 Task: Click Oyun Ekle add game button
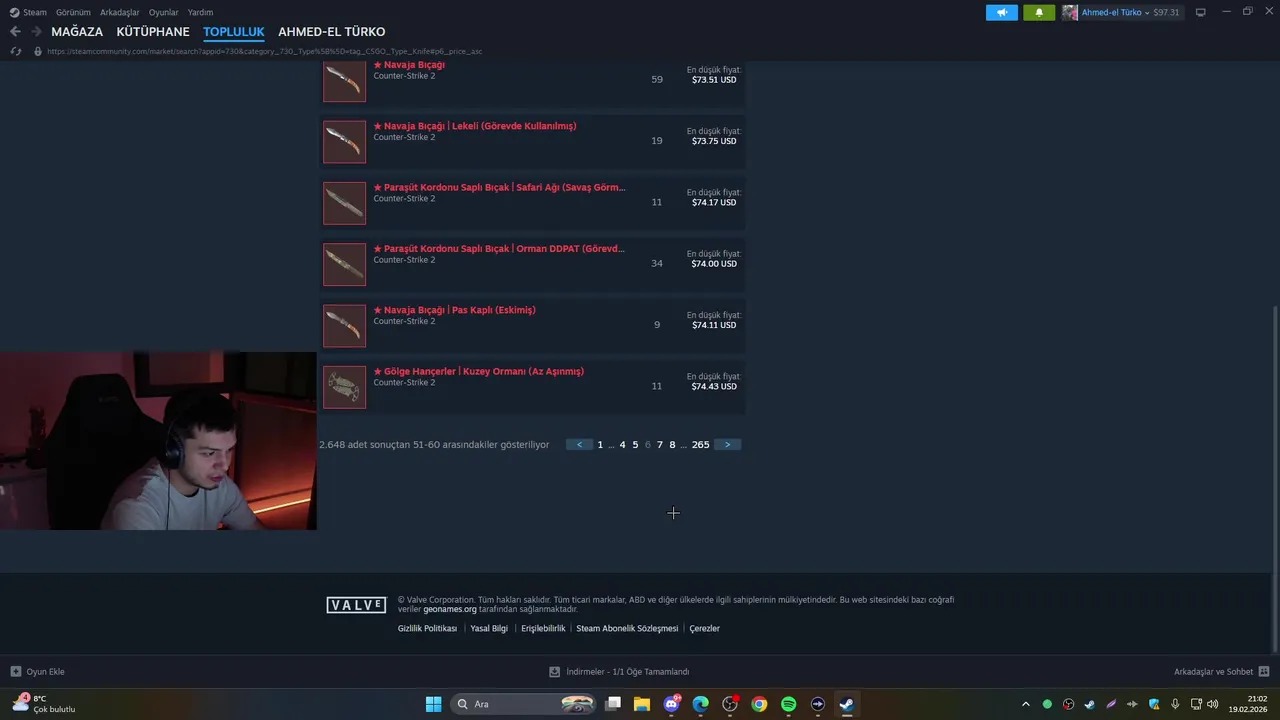[38, 672]
